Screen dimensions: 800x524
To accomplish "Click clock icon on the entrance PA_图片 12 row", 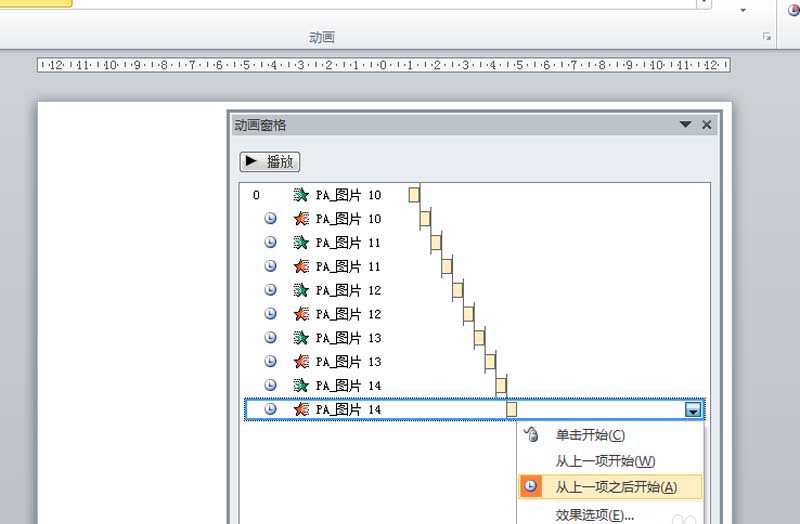I will click(270, 290).
